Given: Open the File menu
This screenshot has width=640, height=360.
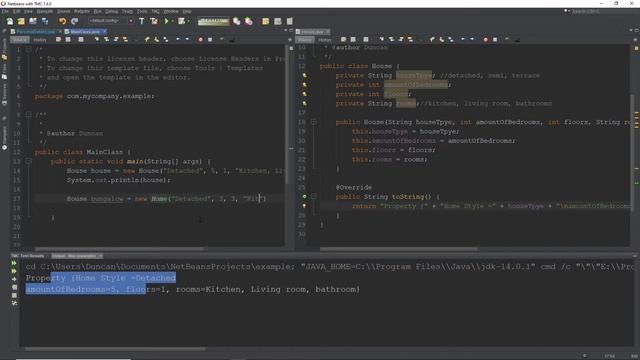Looking at the screenshot, I should point(5,11).
